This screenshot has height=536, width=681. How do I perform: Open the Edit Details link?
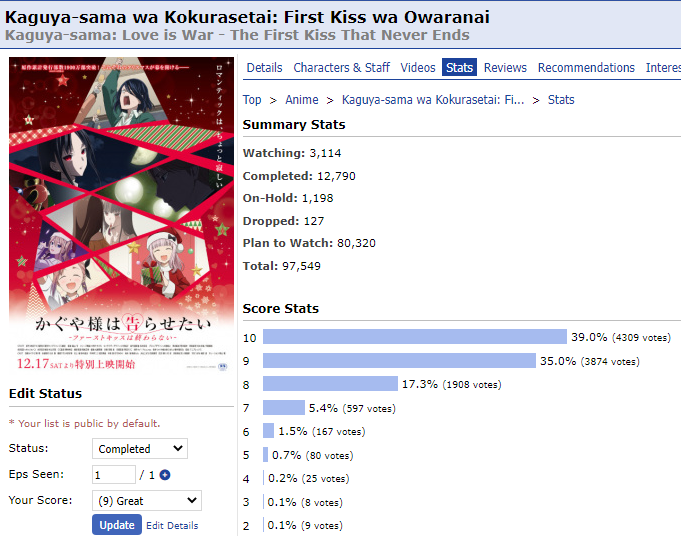(x=172, y=525)
